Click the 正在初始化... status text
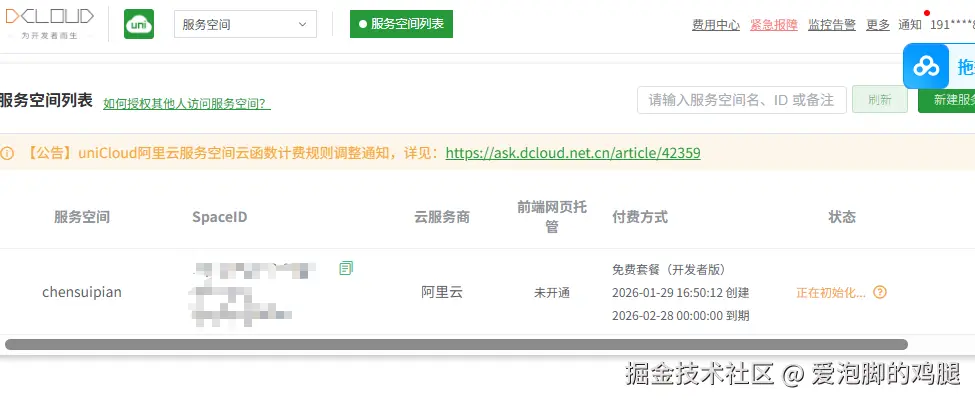The width and height of the screenshot is (975, 402). 831,292
